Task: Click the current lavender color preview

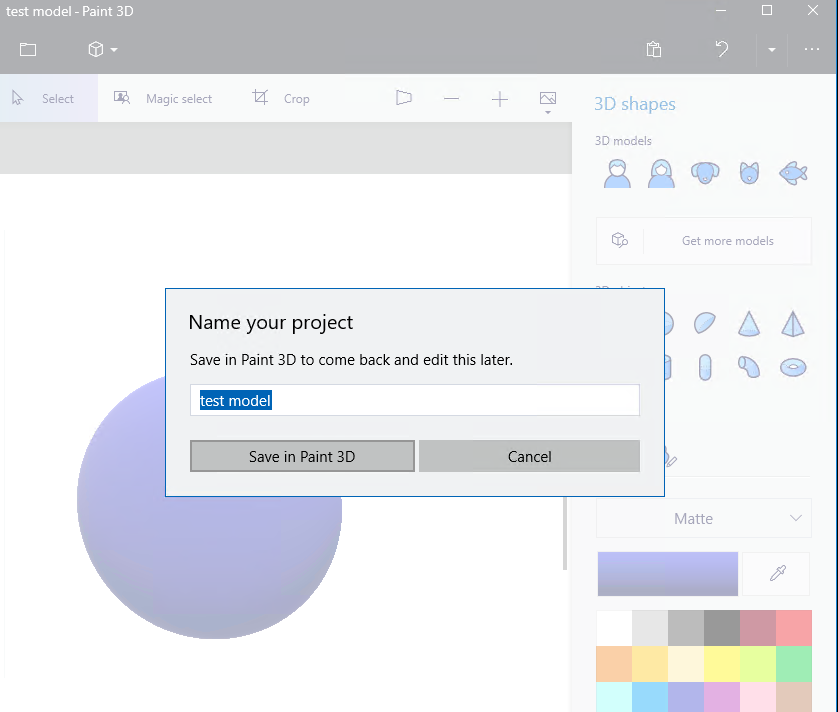Action: tap(668, 574)
